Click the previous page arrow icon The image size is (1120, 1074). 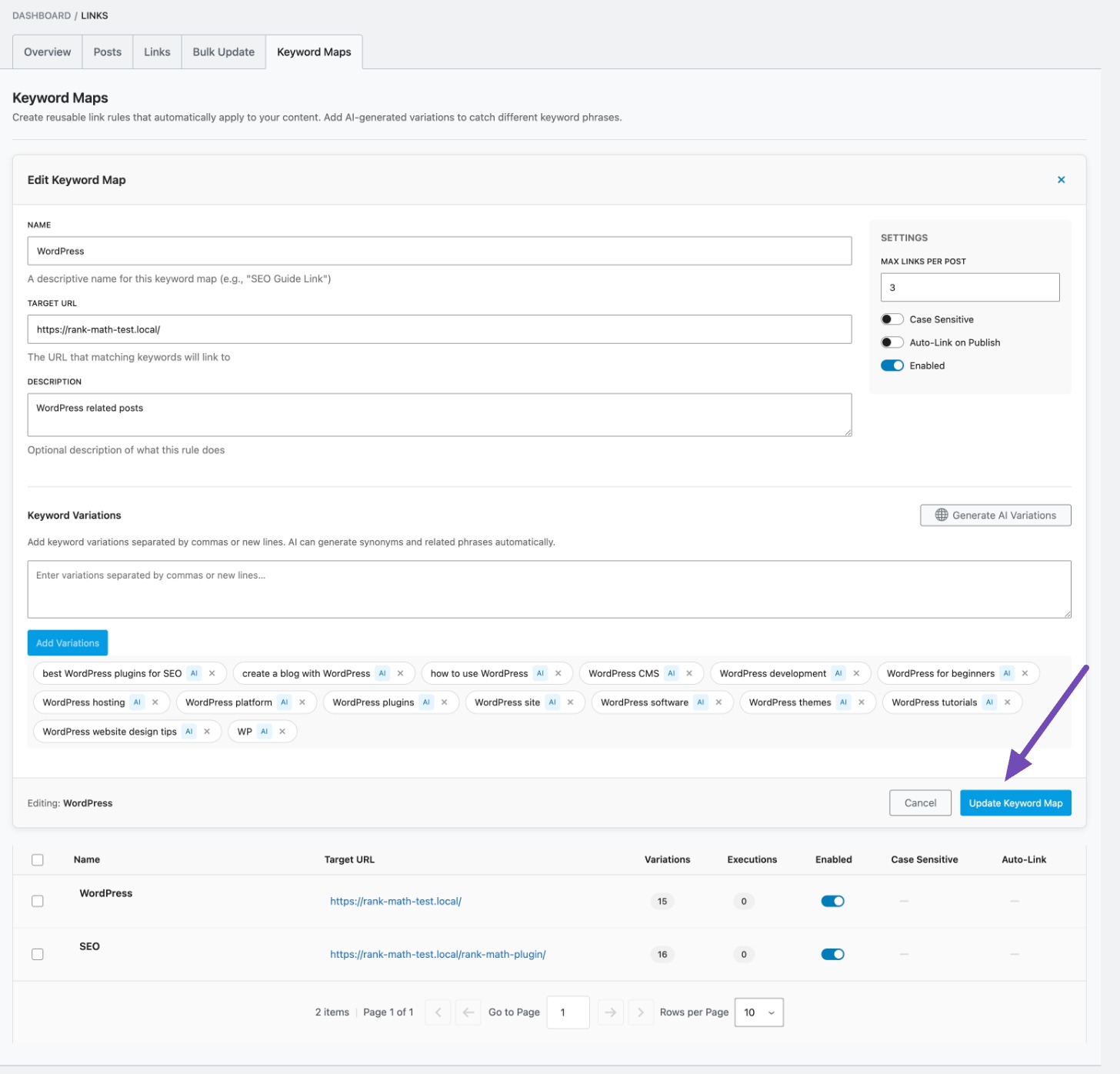468,1012
